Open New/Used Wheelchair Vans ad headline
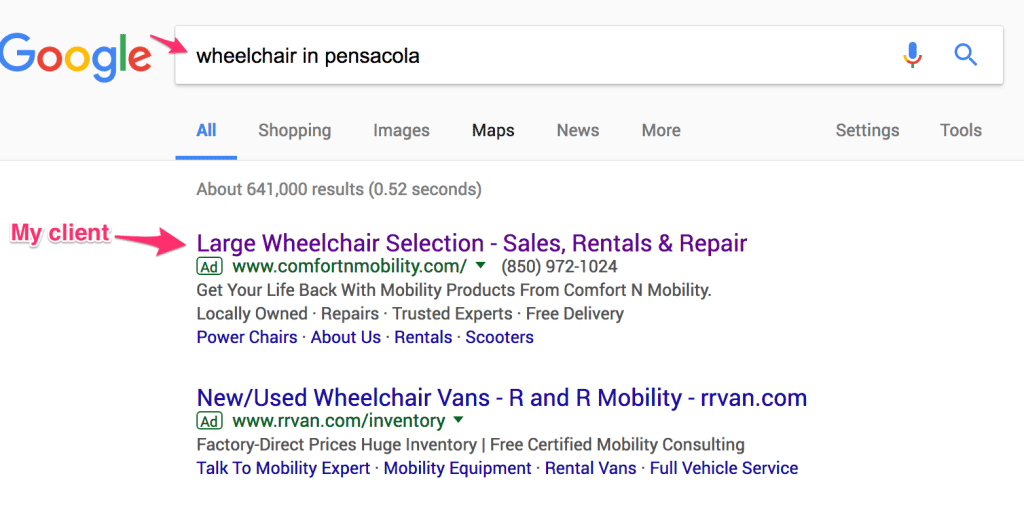Screen dimensions: 1024x512 point(502,398)
